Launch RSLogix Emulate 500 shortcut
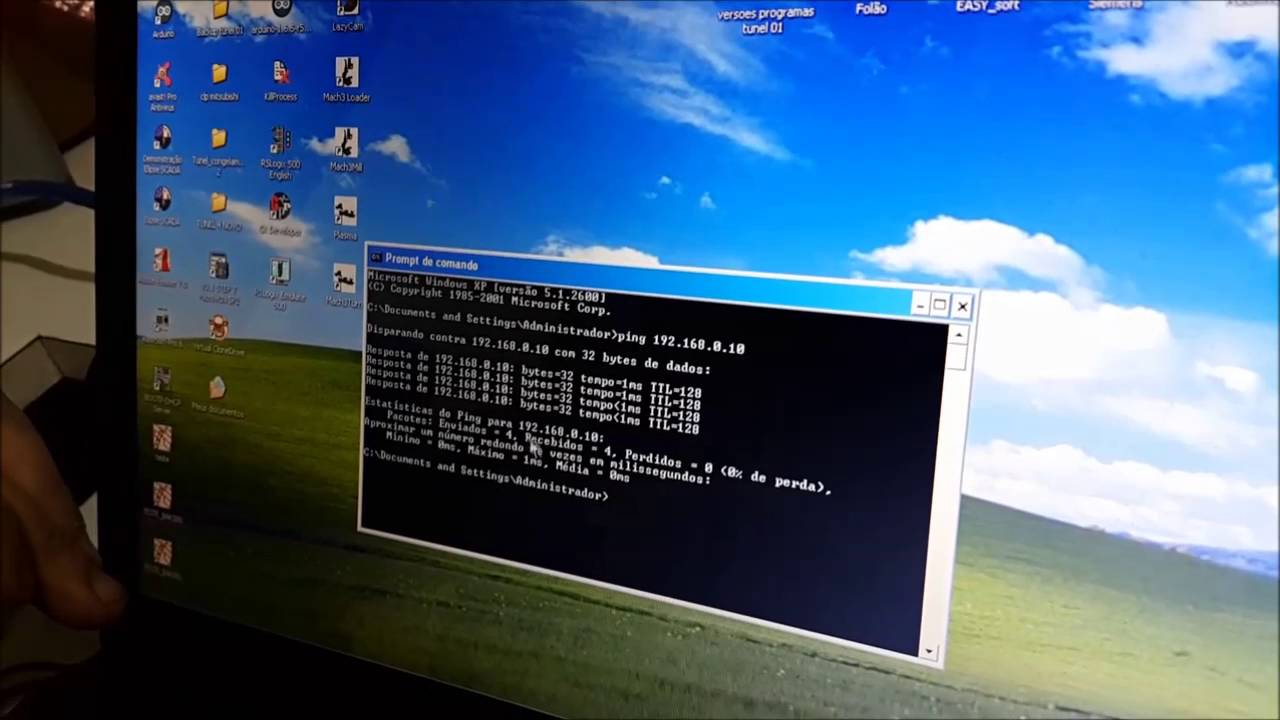 (x=280, y=284)
